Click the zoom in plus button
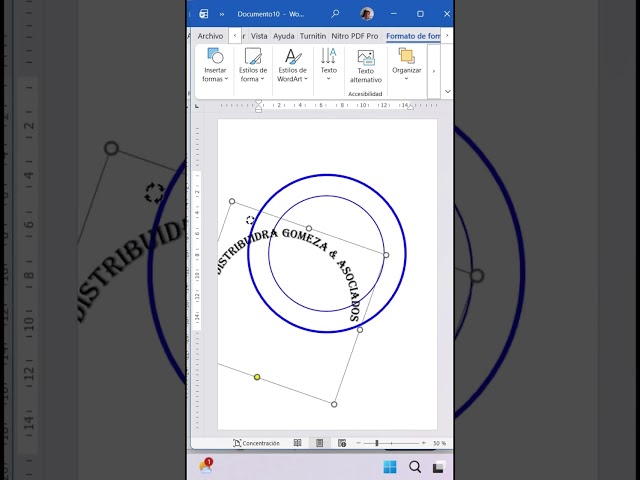 pyautogui.click(x=424, y=443)
